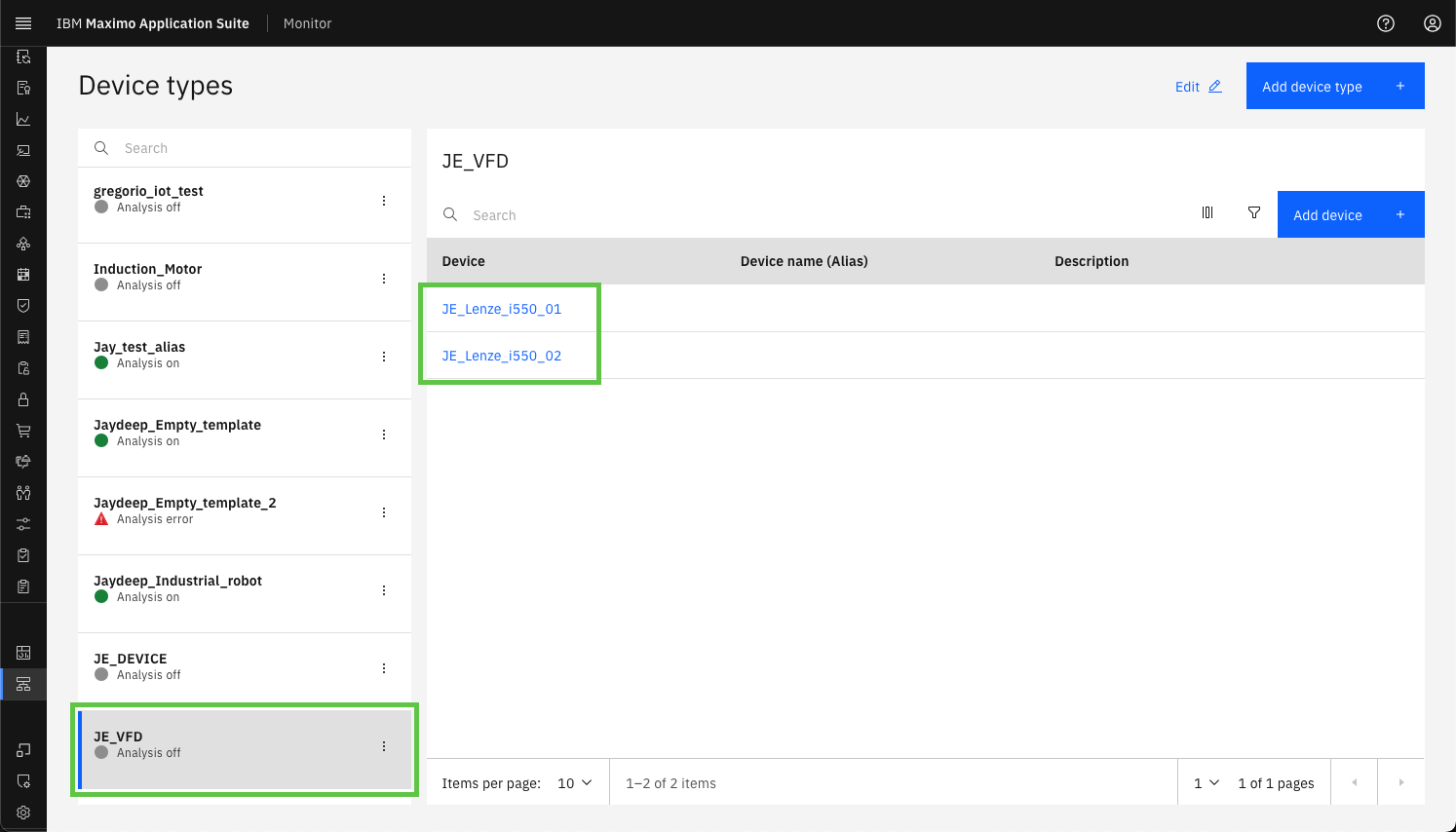Click the receipt sidebar icon

click(x=23, y=337)
